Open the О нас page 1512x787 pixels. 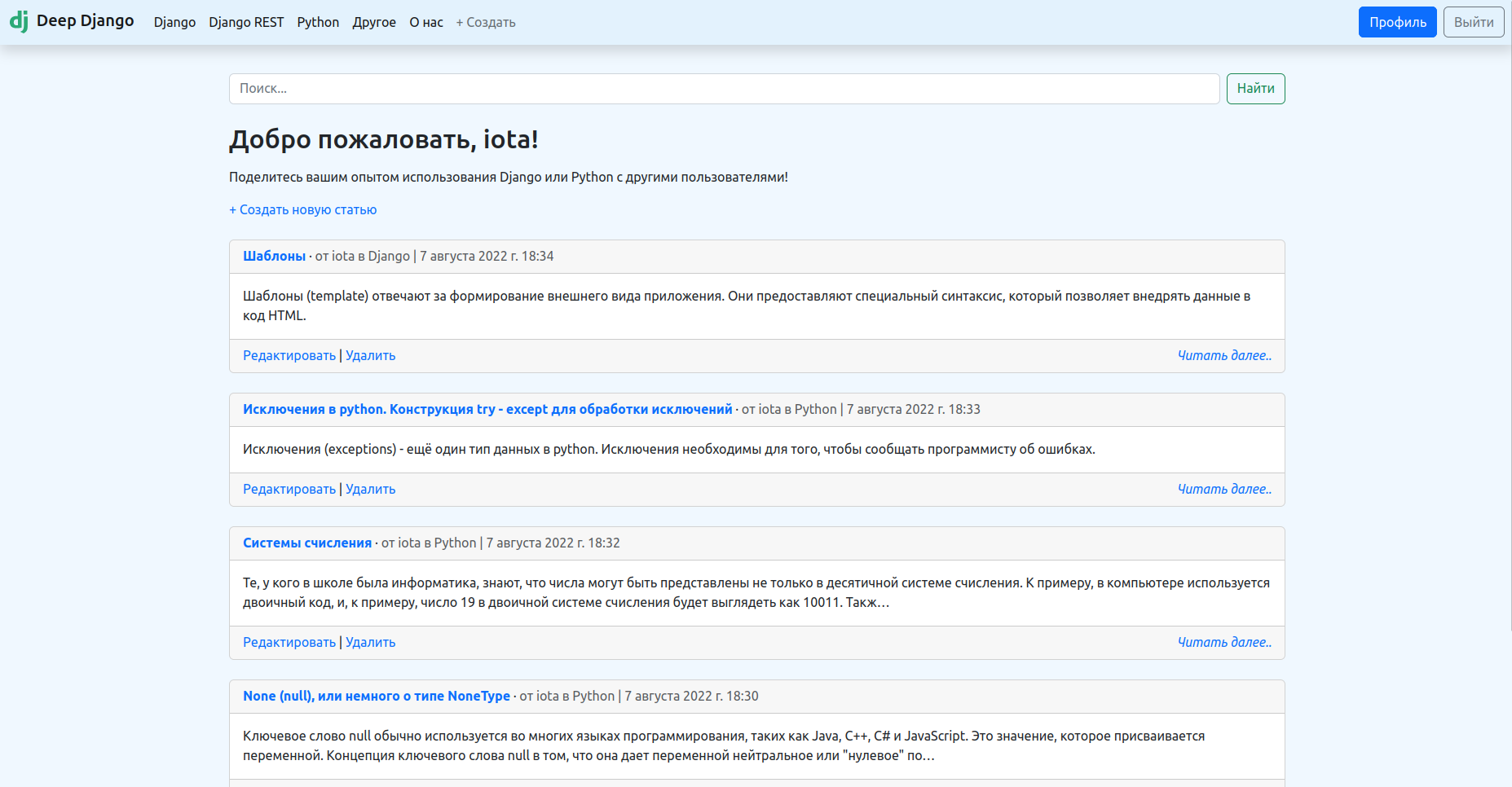(x=425, y=22)
